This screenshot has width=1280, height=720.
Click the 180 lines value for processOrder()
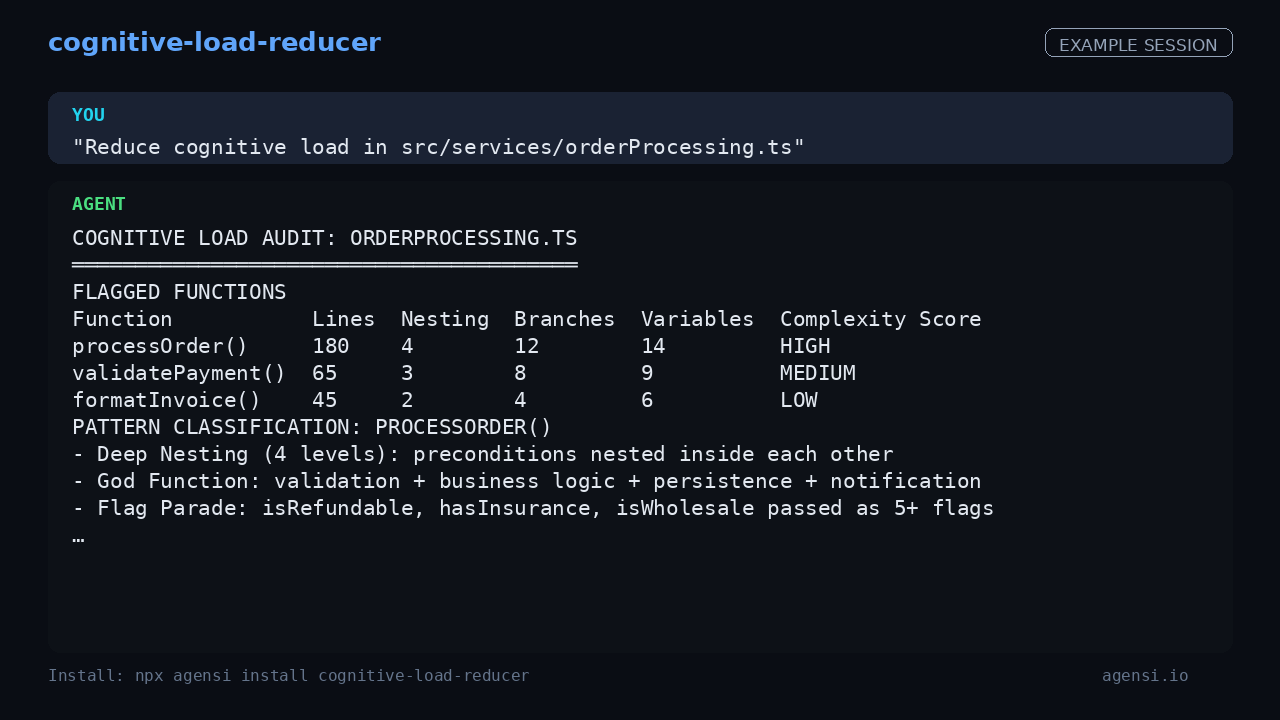tap(331, 346)
